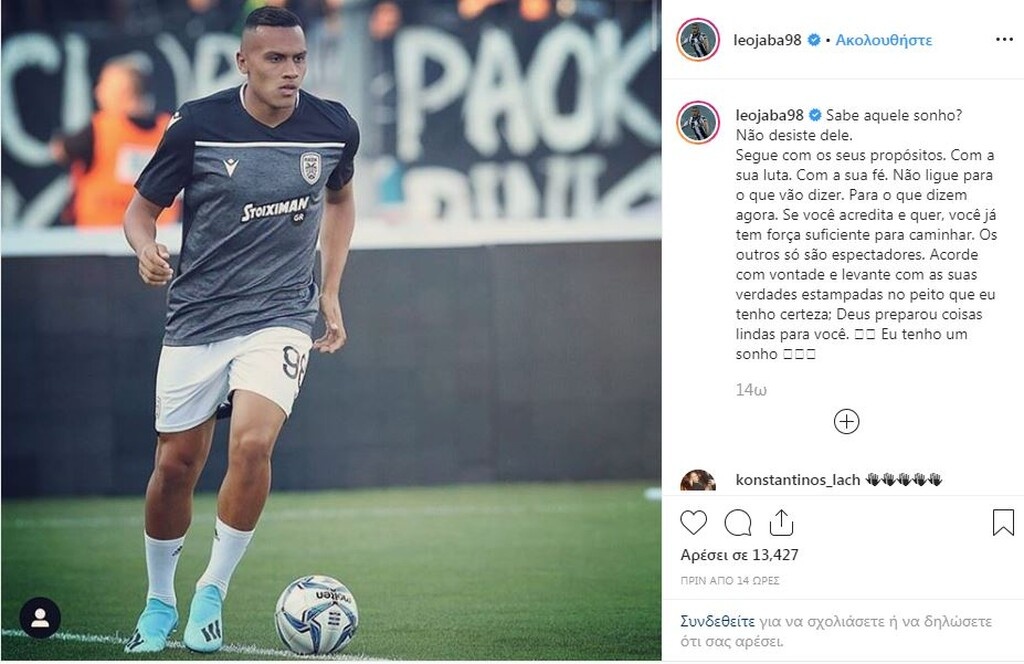This screenshot has height=664, width=1024.
Task: Open leojaba98 username in caption
Action: [769, 115]
